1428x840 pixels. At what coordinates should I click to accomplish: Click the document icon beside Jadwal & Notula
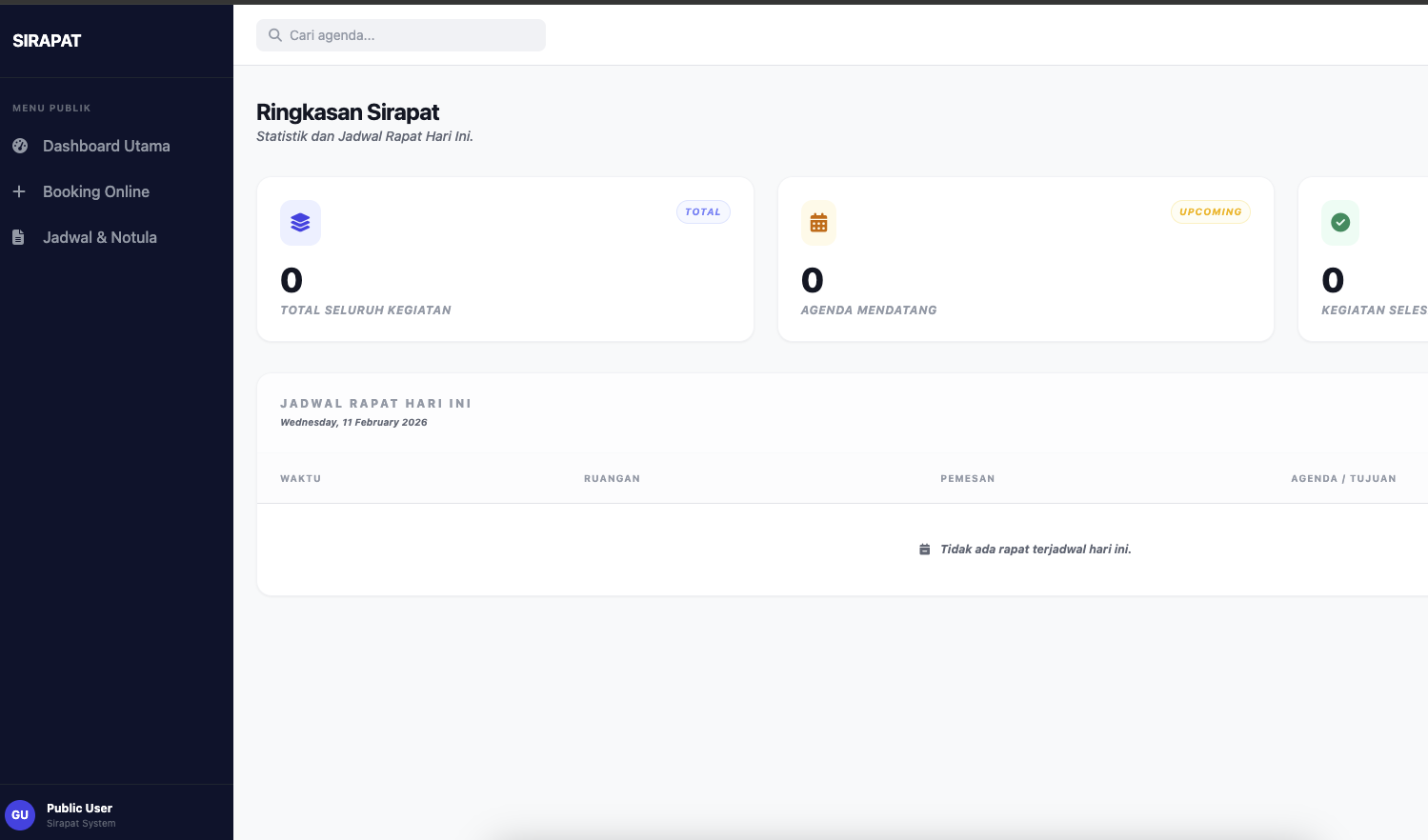coord(20,237)
